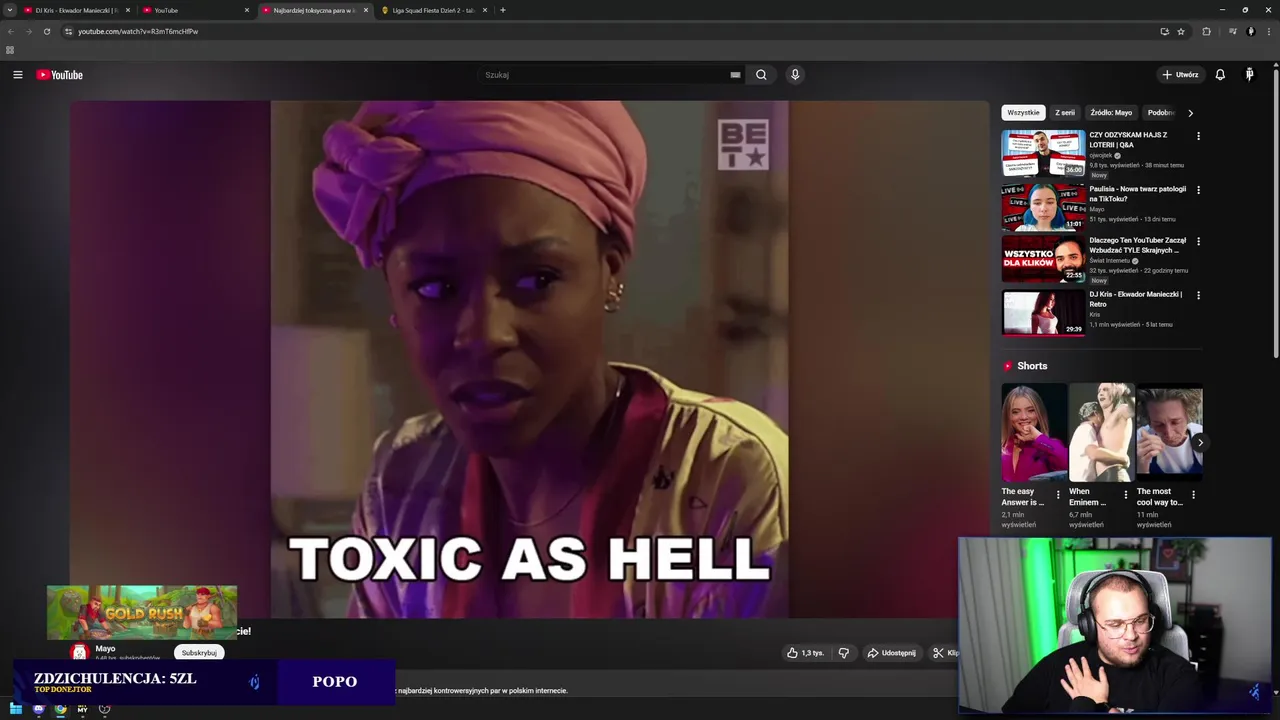Screen dimensions: 1280x720
Task: Open the Chrome three-dot menu
Action: 1268,31
